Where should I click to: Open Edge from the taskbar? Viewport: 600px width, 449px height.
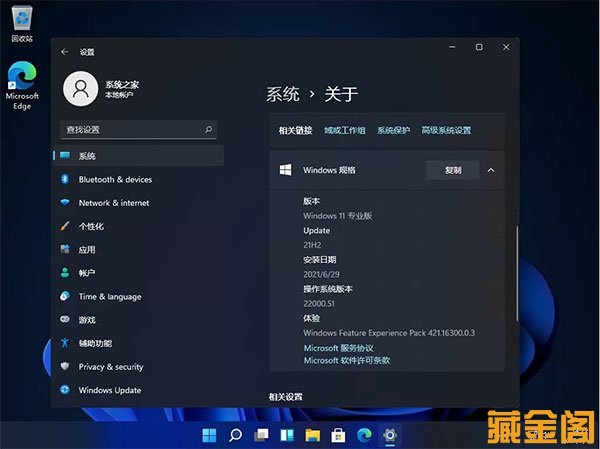point(364,435)
